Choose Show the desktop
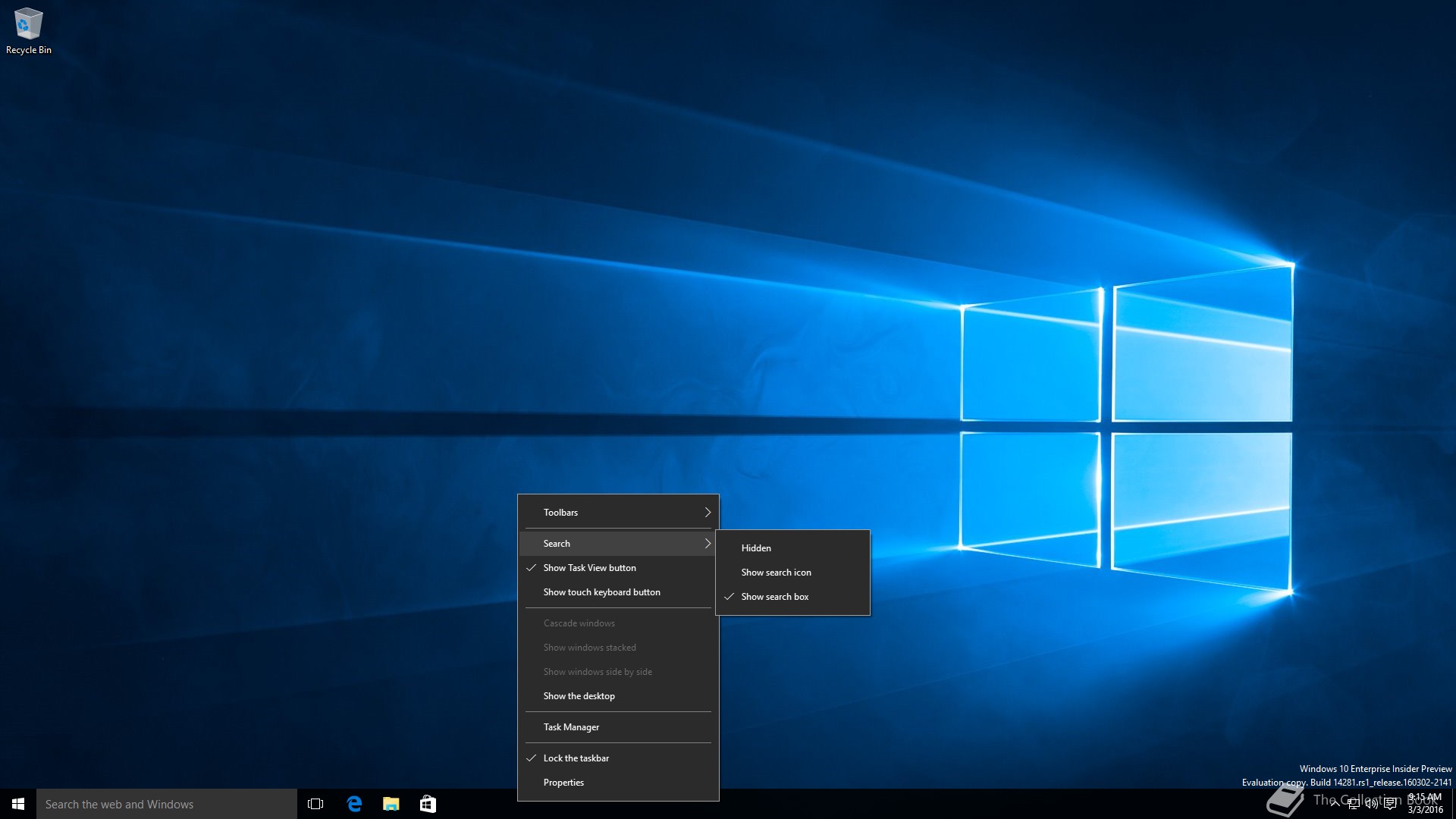The image size is (1456, 819). [618, 696]
